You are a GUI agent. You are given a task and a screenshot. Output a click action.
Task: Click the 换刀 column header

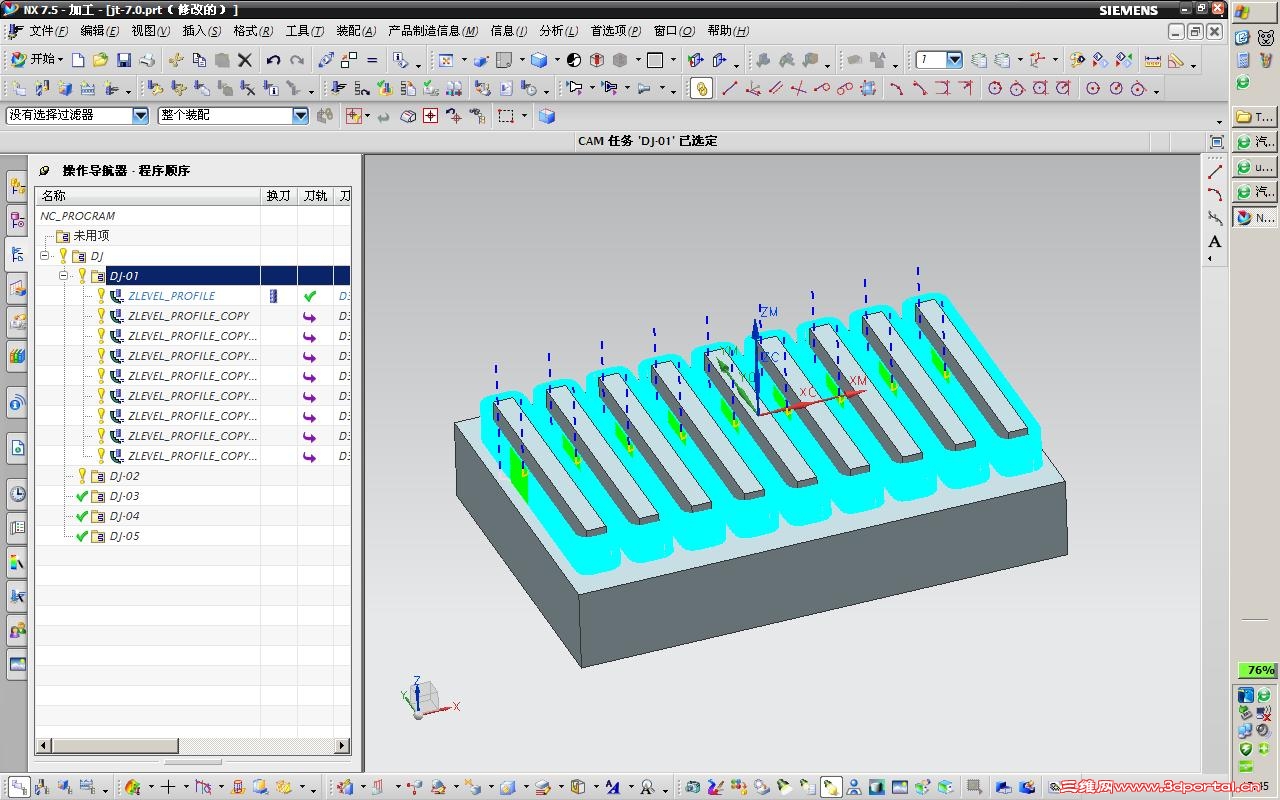pos(279,196)
